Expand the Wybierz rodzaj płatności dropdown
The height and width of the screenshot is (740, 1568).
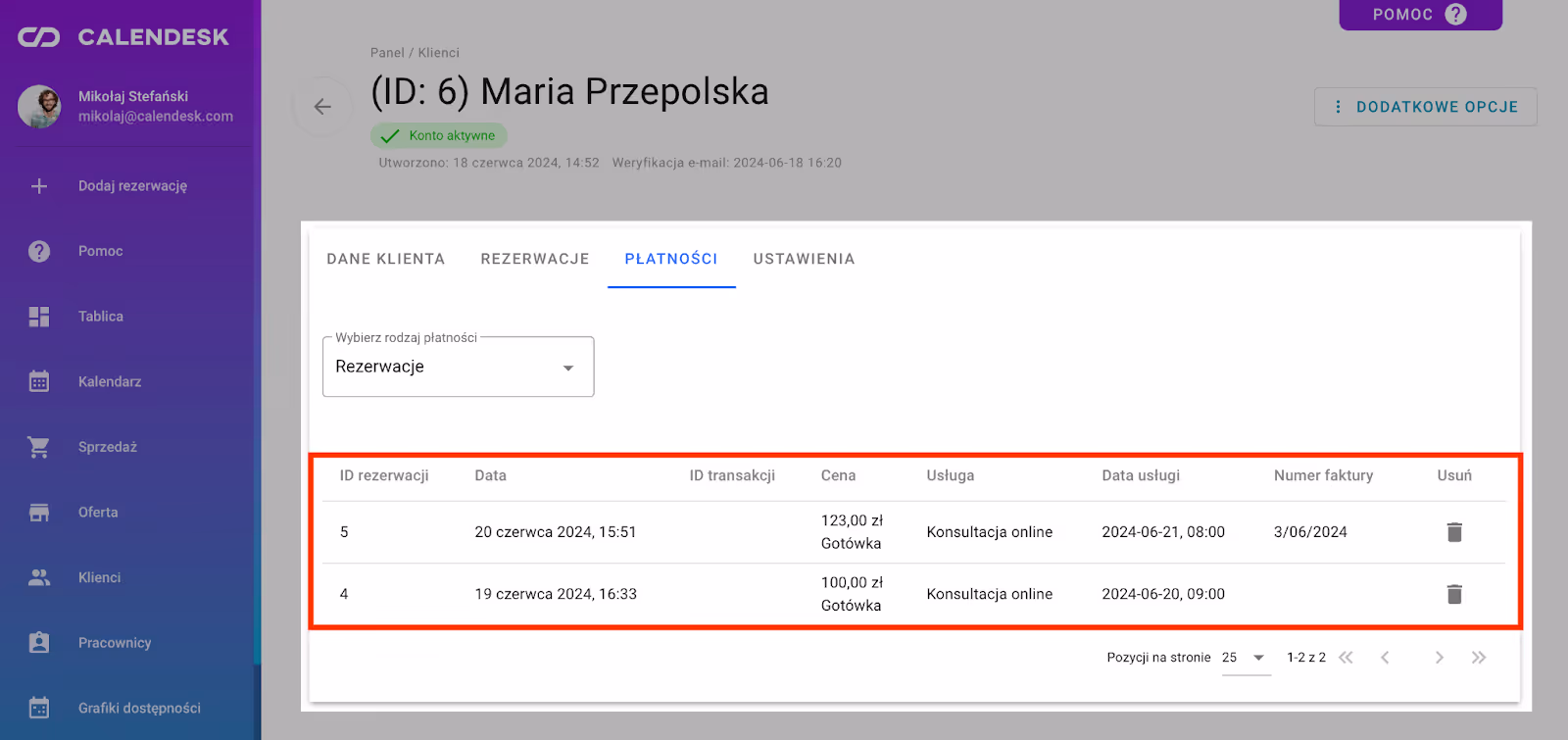[x=458, y=368]
